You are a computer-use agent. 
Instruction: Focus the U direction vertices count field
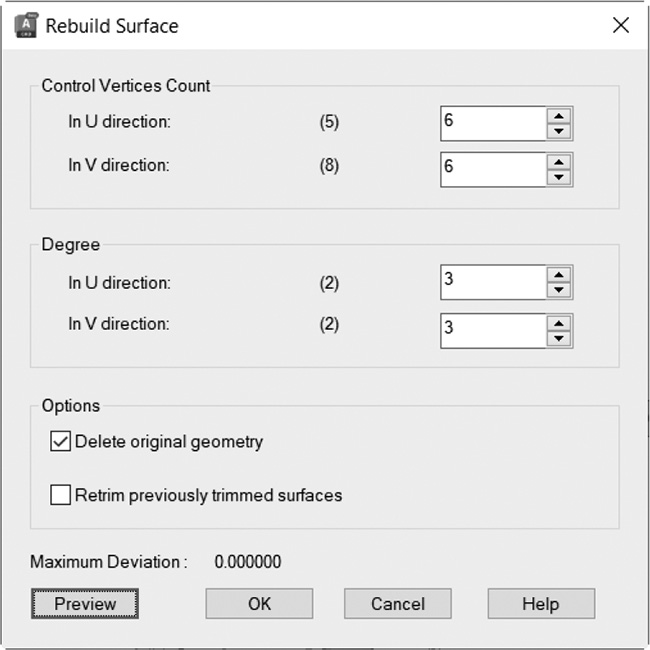pyautogui.click(x=493, y=124)
